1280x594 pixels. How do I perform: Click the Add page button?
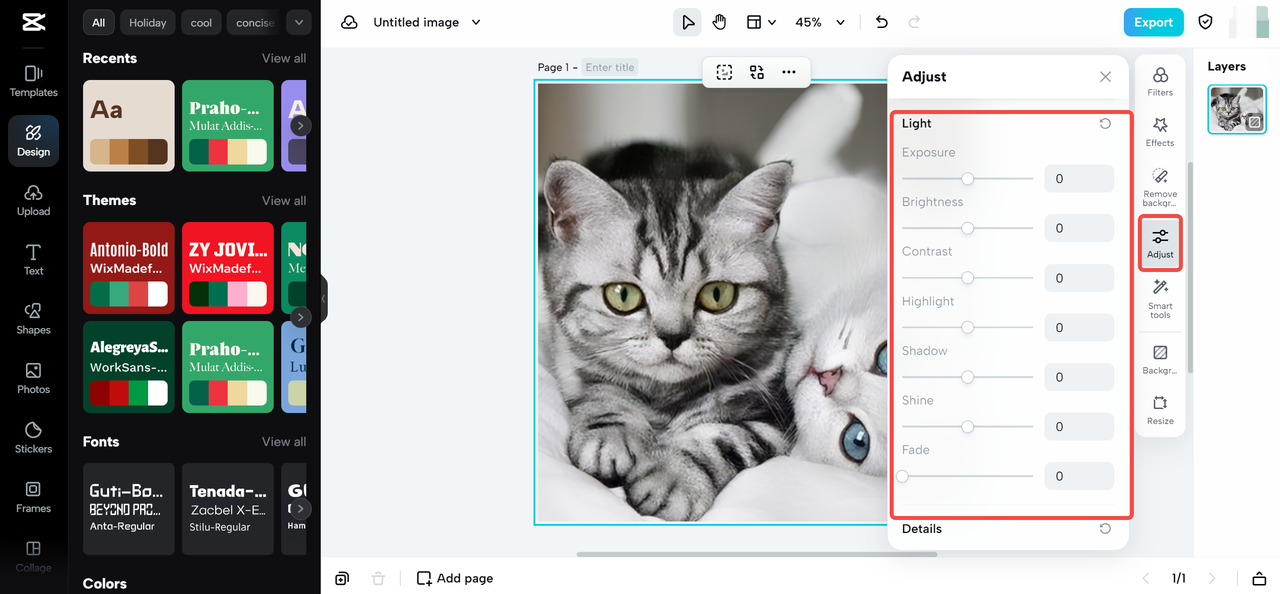point(455,578)
